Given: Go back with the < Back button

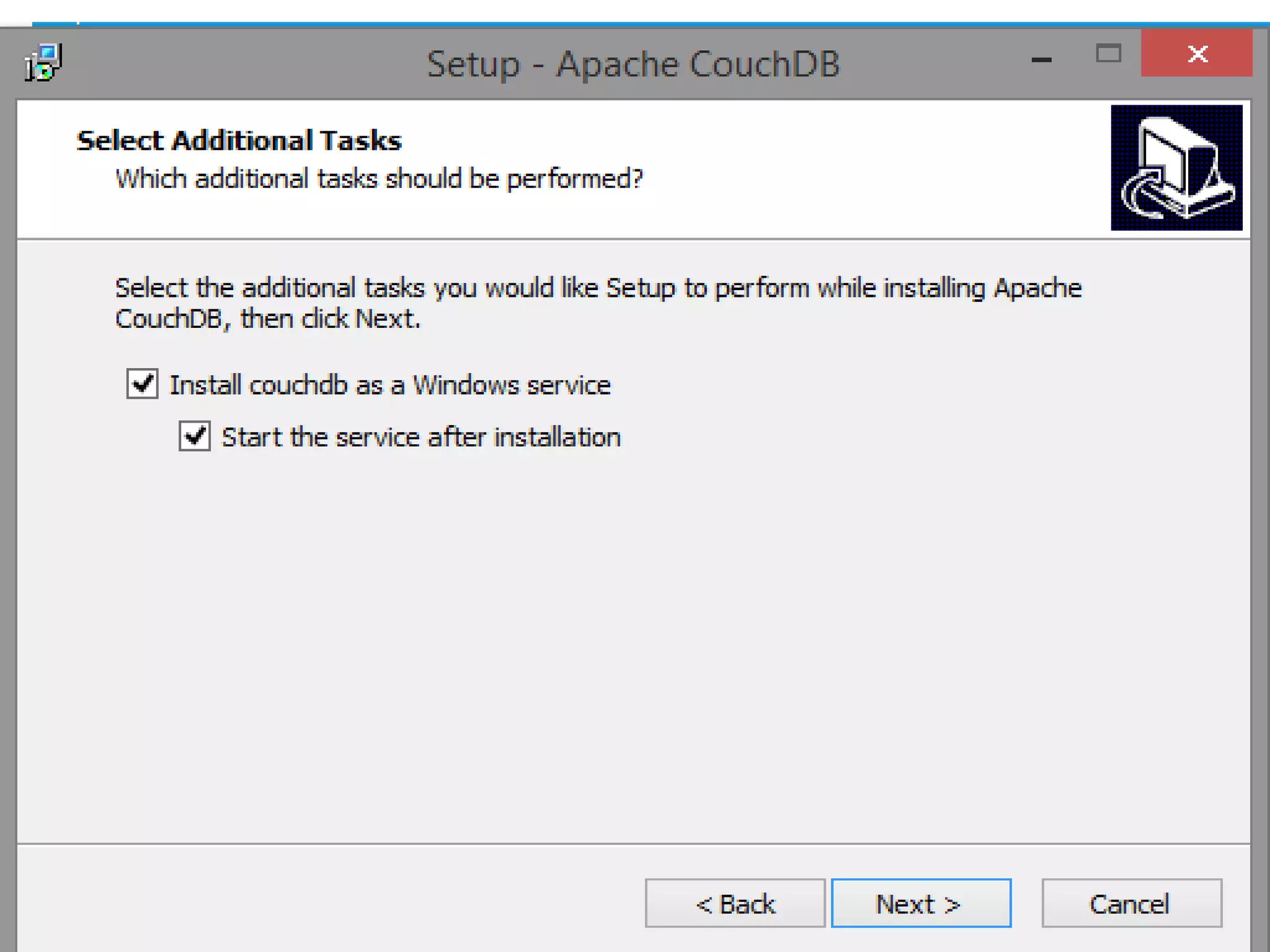Looking at the screenshot, I should [735, 904].
